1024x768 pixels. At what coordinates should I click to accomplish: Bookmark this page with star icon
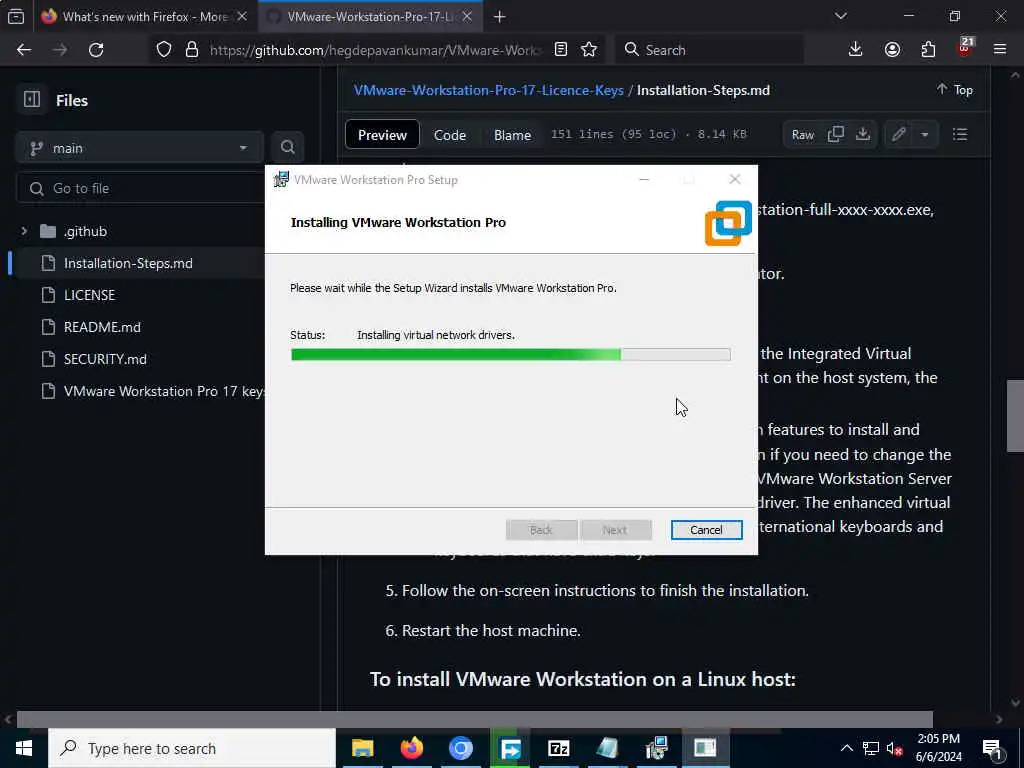(589, 50)
